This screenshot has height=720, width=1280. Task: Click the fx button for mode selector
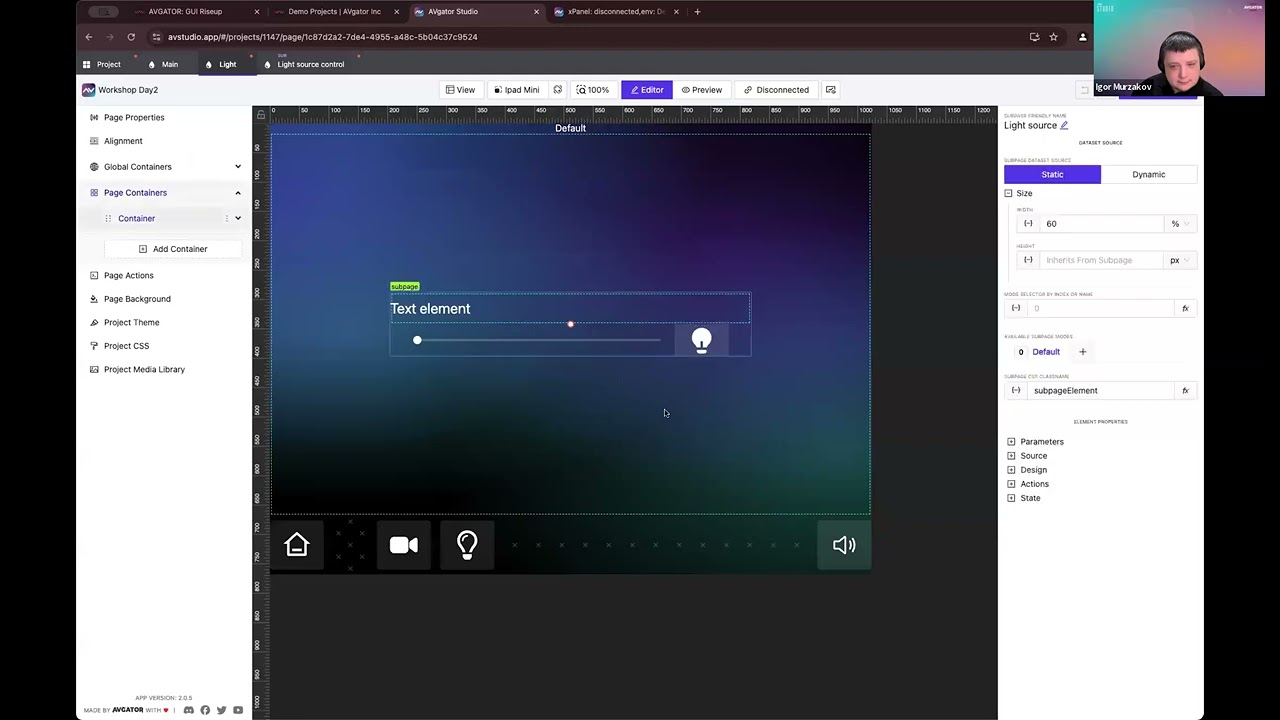(1185, 308)
